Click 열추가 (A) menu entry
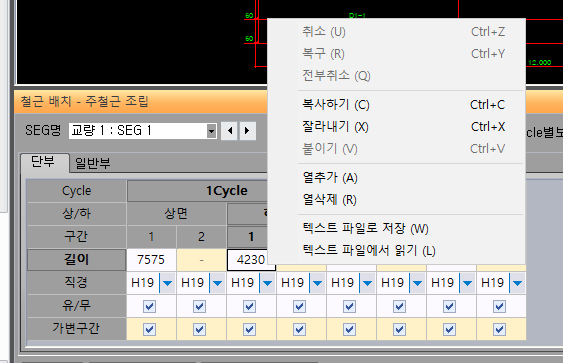 (396, 178)
